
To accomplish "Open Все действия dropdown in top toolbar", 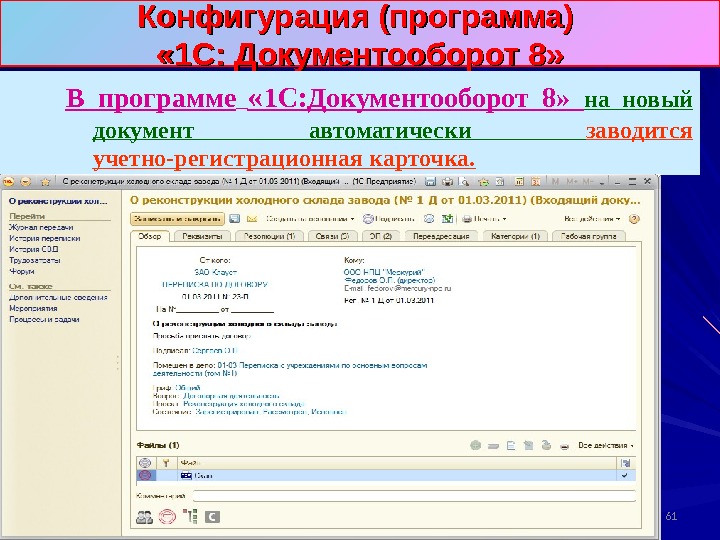I will (x=592, y=219).
